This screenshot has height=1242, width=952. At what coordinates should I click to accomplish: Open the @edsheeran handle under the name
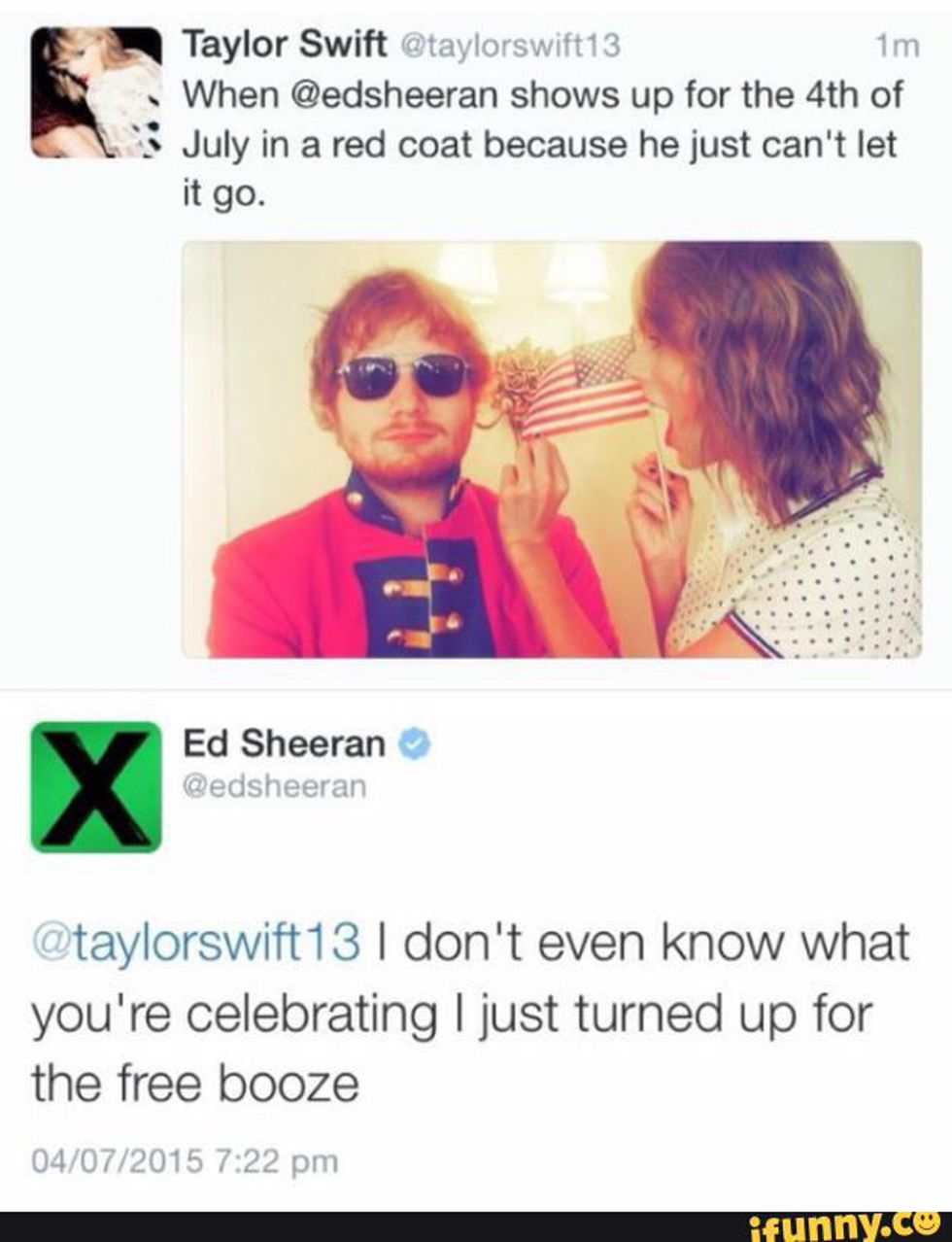coord(275,785)
